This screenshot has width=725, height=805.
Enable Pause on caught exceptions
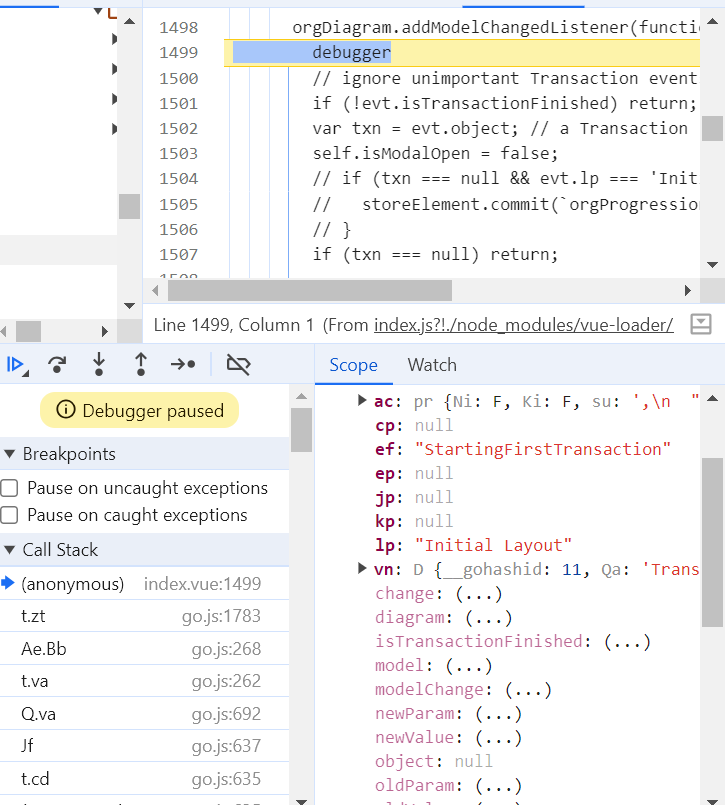tap(9, 515)
